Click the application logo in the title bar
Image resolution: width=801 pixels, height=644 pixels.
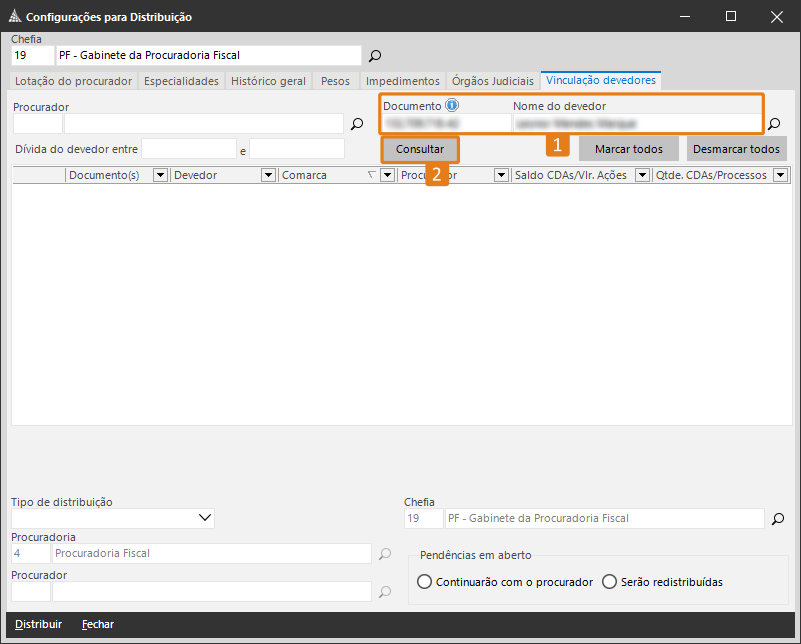tap(13, 17)
